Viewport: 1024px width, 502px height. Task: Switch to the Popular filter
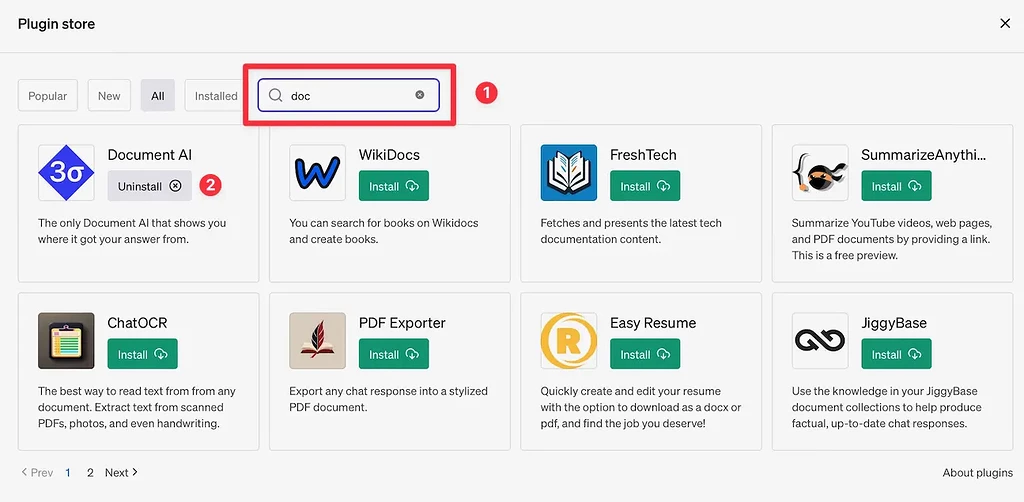(x=48, y=95)
